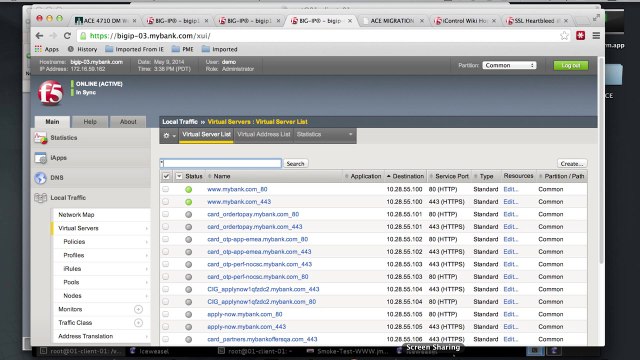
Task: Expand Virtual Servers submenu arrow
Action: pos(147,229)
